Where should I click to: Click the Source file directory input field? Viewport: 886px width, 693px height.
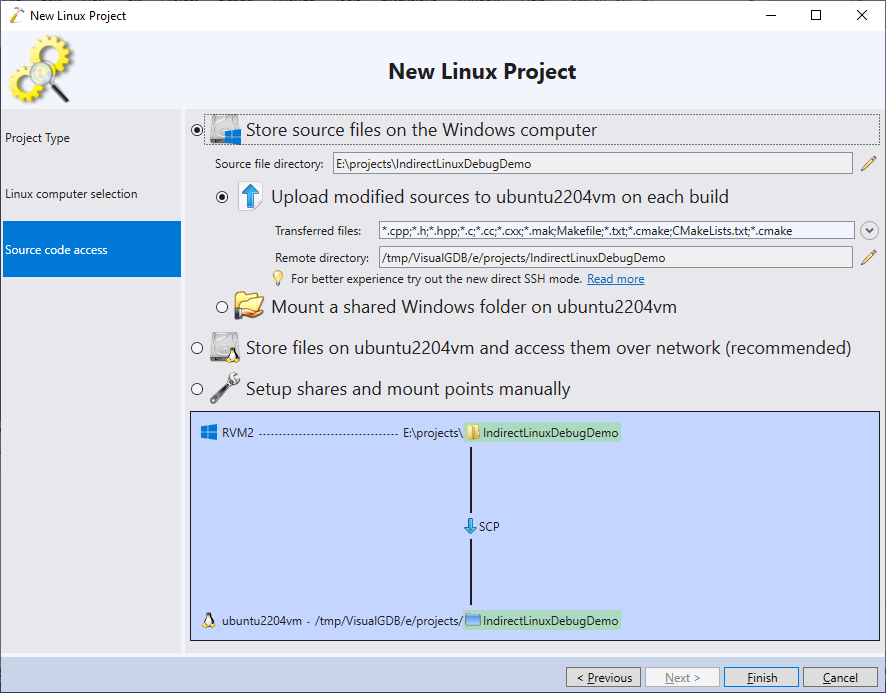click(592, 163)
